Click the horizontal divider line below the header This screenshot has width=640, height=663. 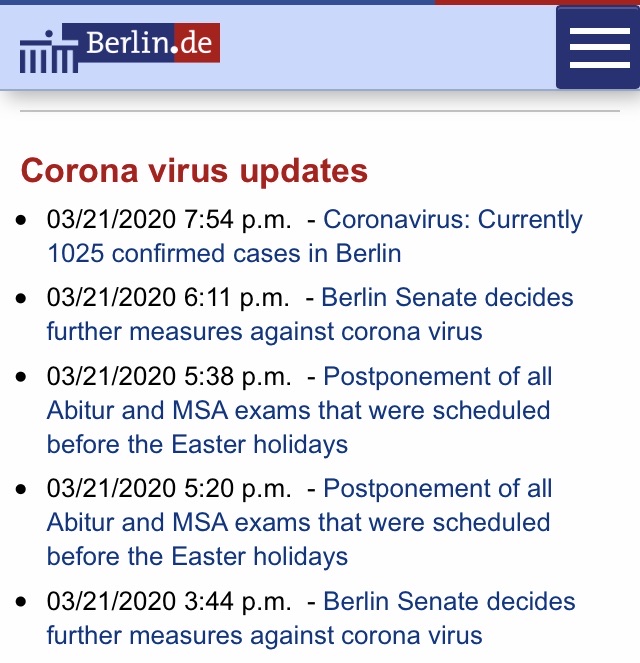pyautogui.click(x=320, y=111)
